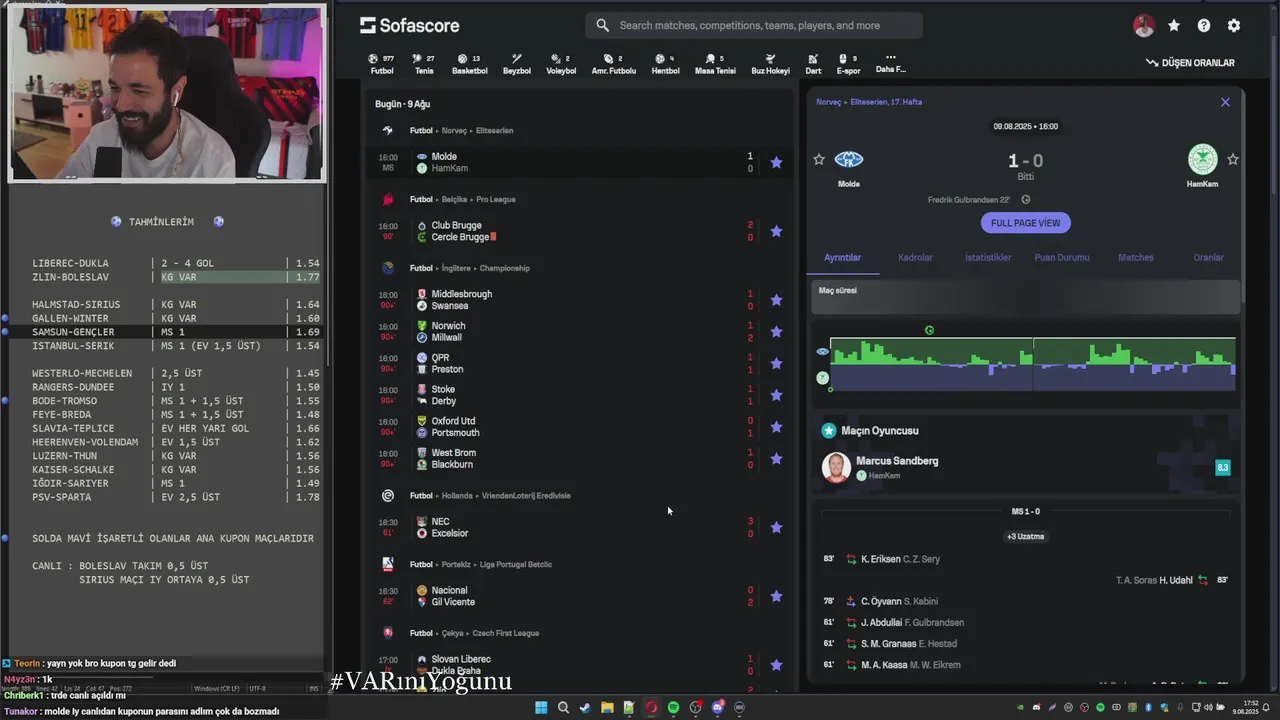Image resolution: width=1280 pixels, height=720 pixels.
Task: Toggle favorite star for Norwich–Millwall match
Action: click(776, 332)
